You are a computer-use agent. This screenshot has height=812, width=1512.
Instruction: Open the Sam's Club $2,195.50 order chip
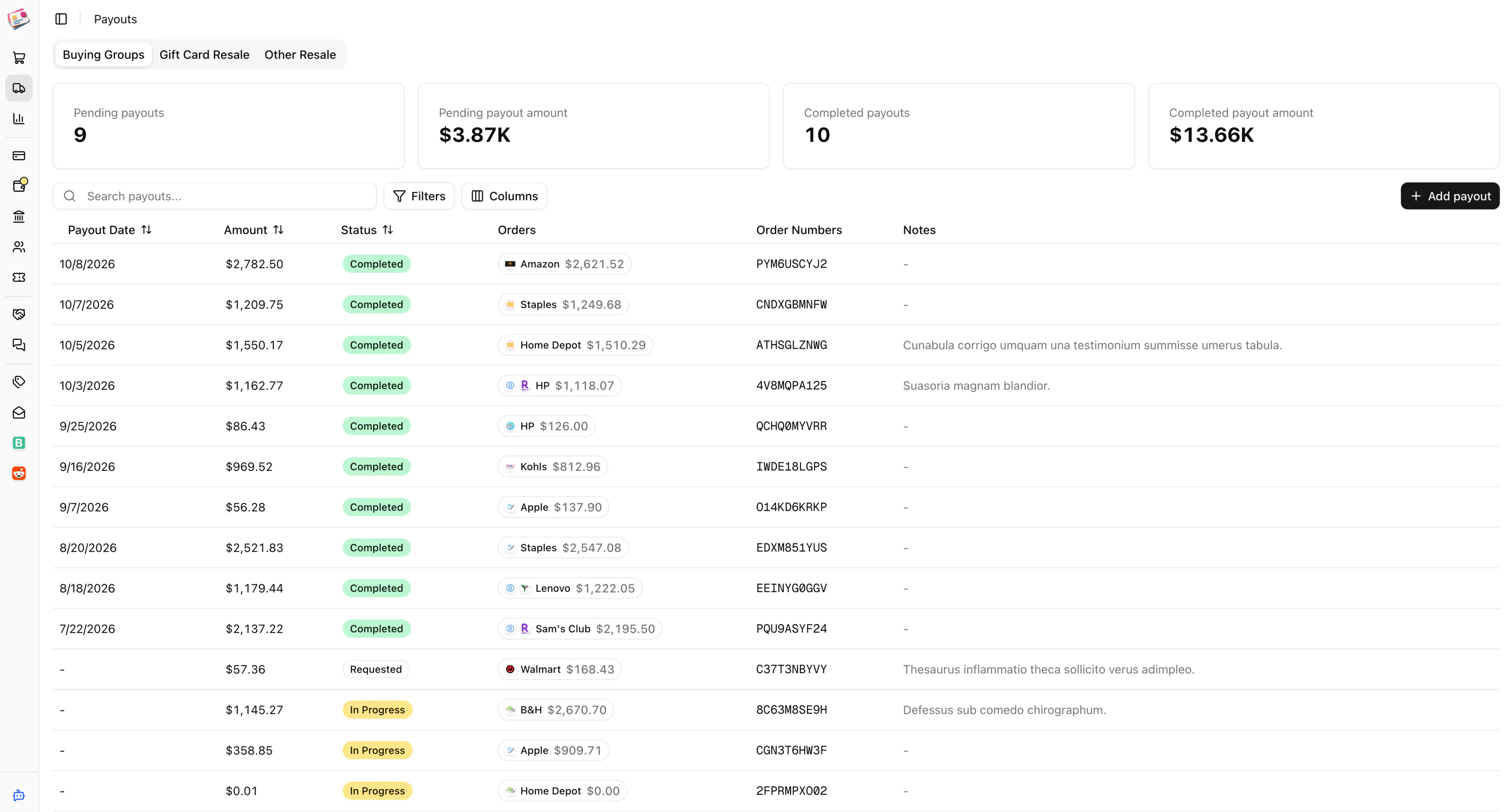click(580, 629)
